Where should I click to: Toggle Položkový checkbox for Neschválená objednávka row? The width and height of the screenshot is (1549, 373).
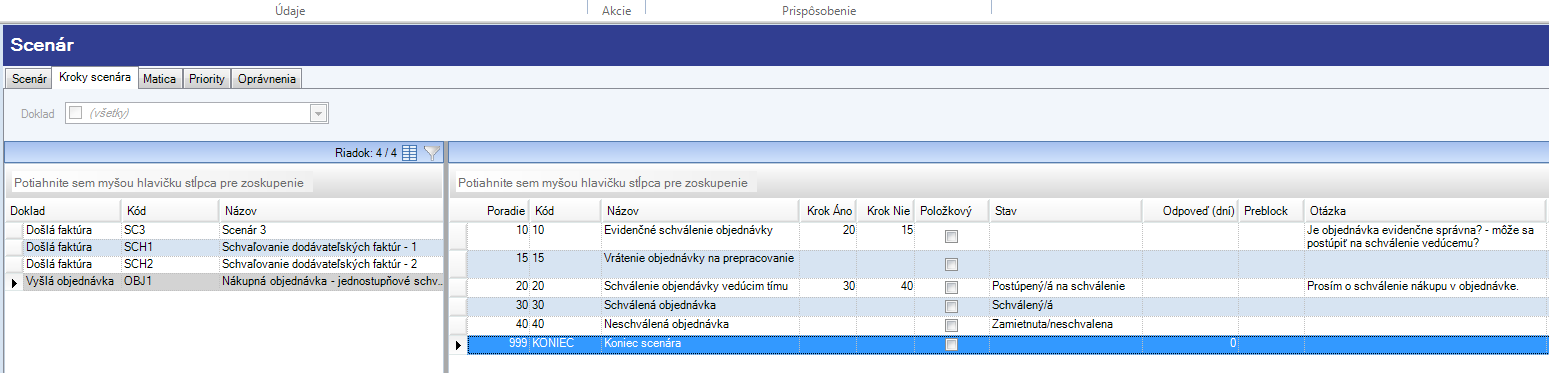pyautogui.click(x=951, y=325)
